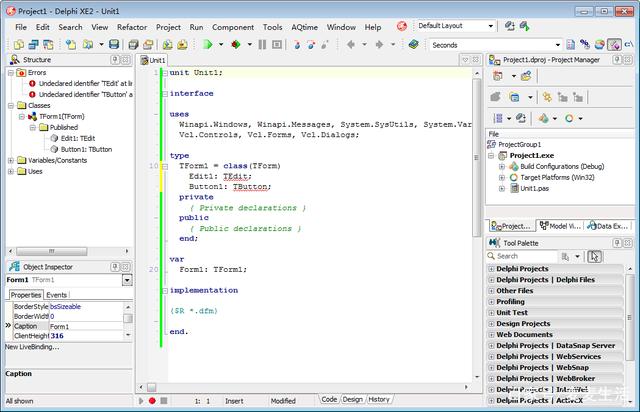Click the Object Inspector panel header icon
Screen dimensions: 640x412
coord(15,267)
